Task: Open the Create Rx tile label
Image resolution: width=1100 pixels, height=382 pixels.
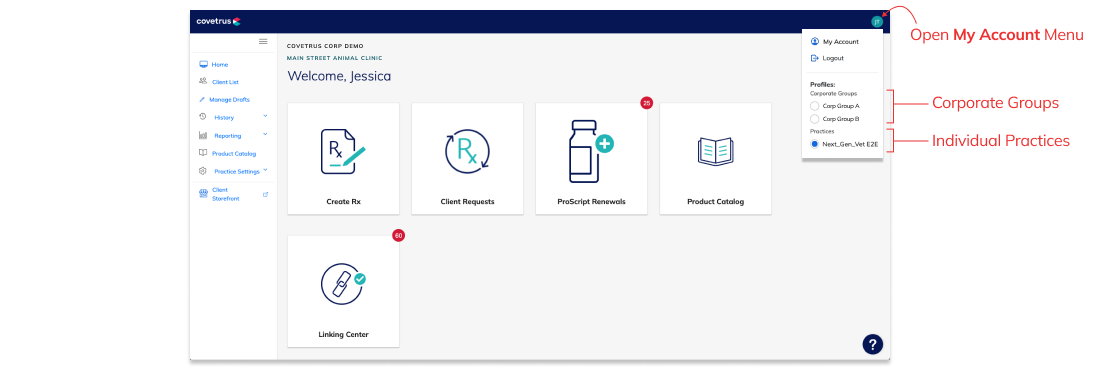Action: pos(343,201)
